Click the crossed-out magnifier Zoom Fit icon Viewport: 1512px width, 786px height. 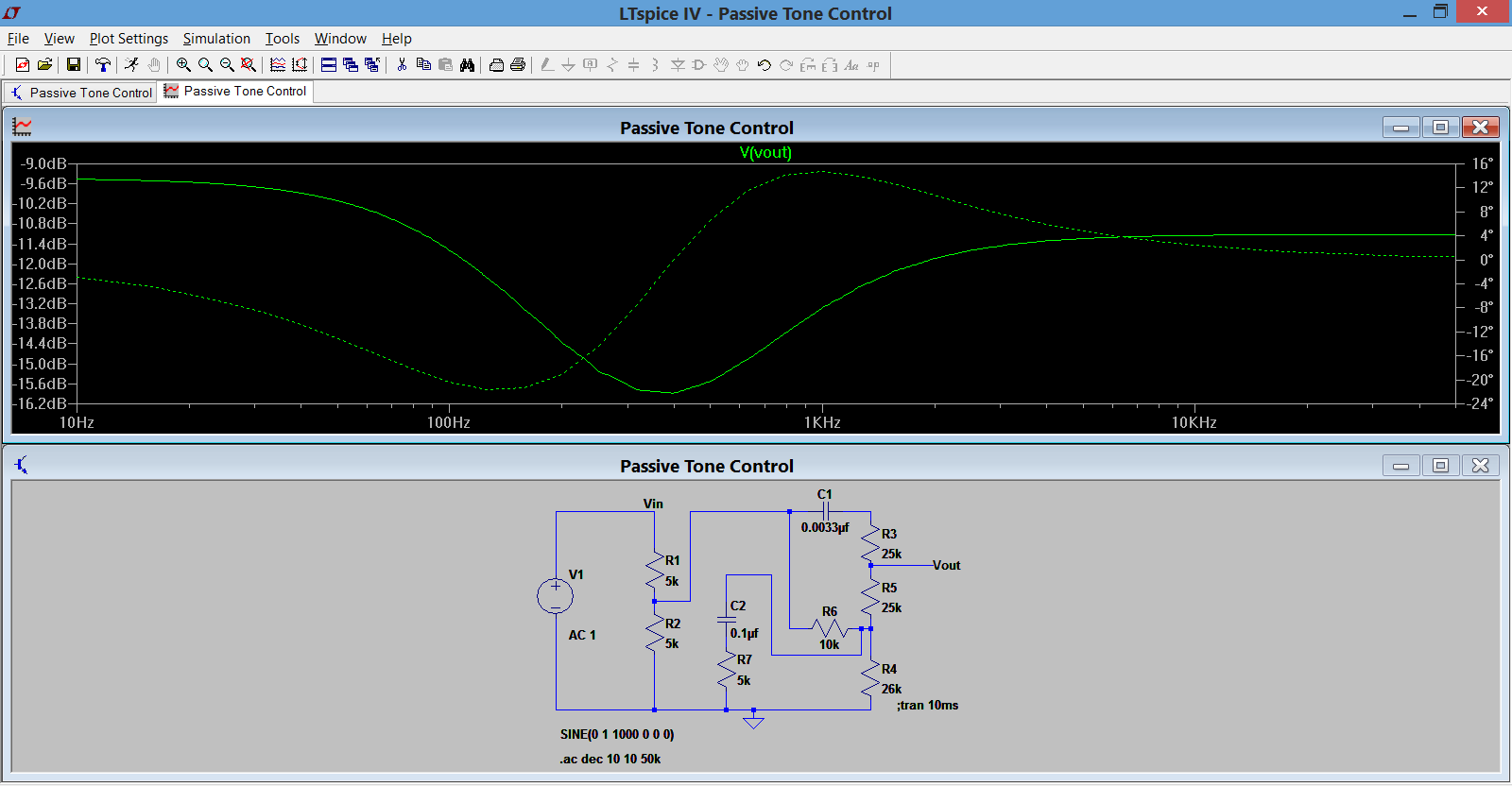[249, 65]
